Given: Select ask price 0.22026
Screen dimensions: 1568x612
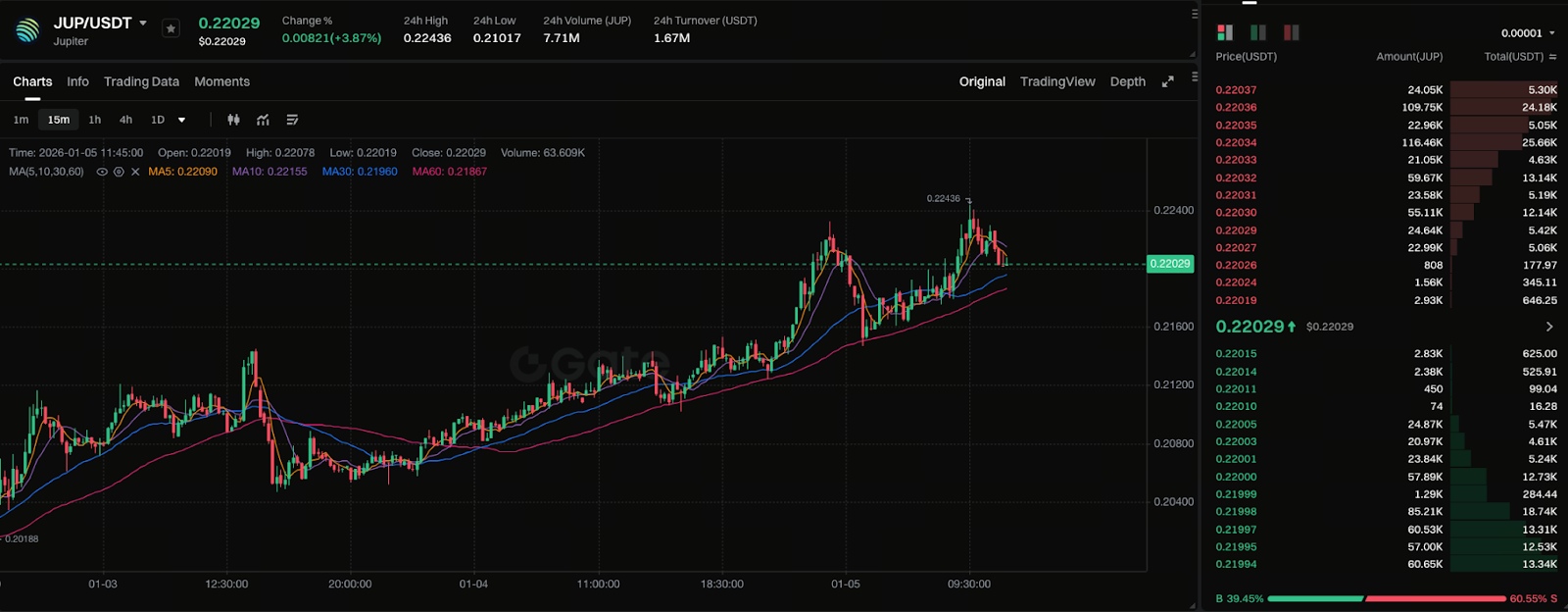Looking at the screenshot, I should coord(1236,266).
